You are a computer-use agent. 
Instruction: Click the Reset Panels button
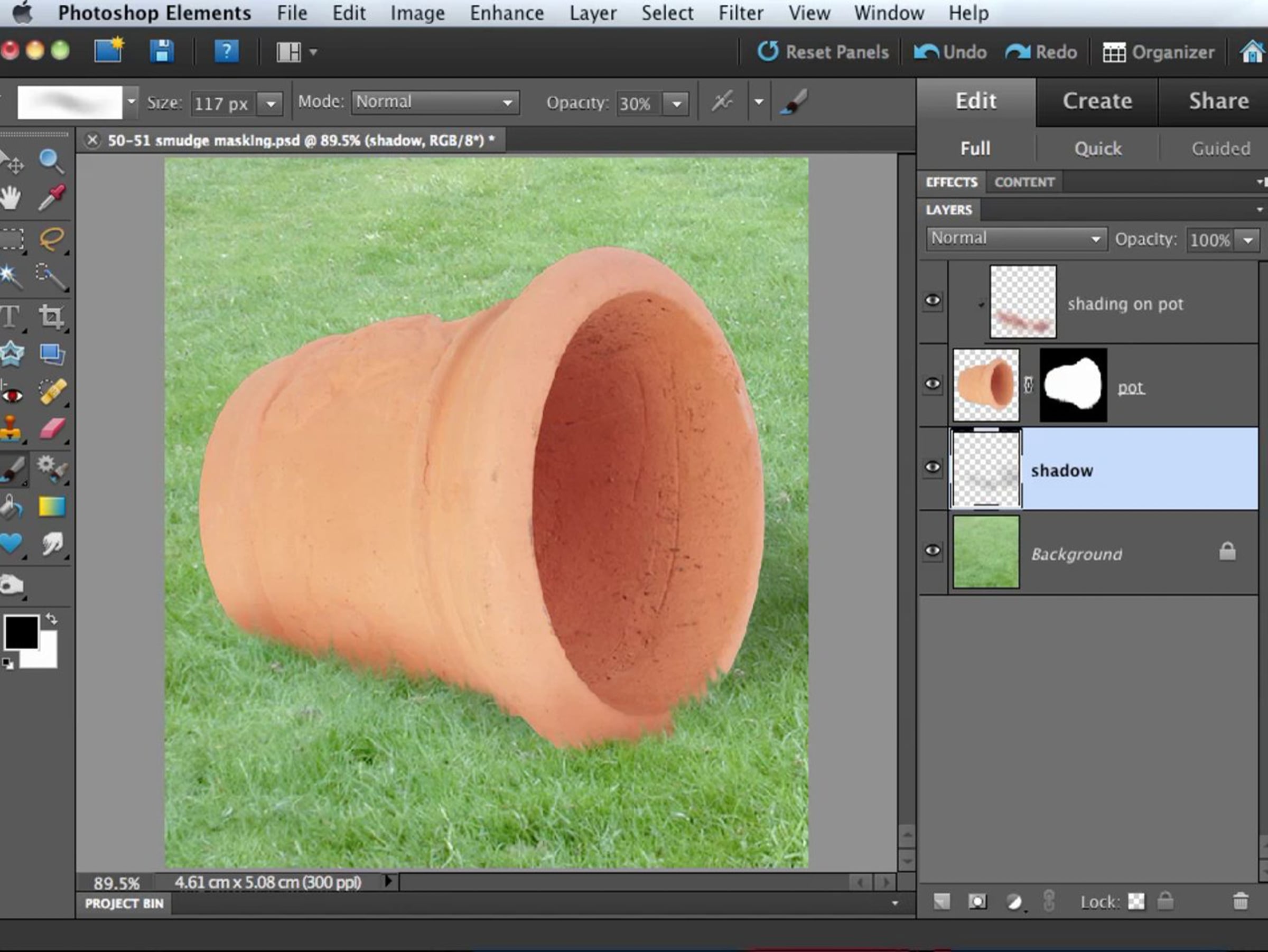(823, 52)
